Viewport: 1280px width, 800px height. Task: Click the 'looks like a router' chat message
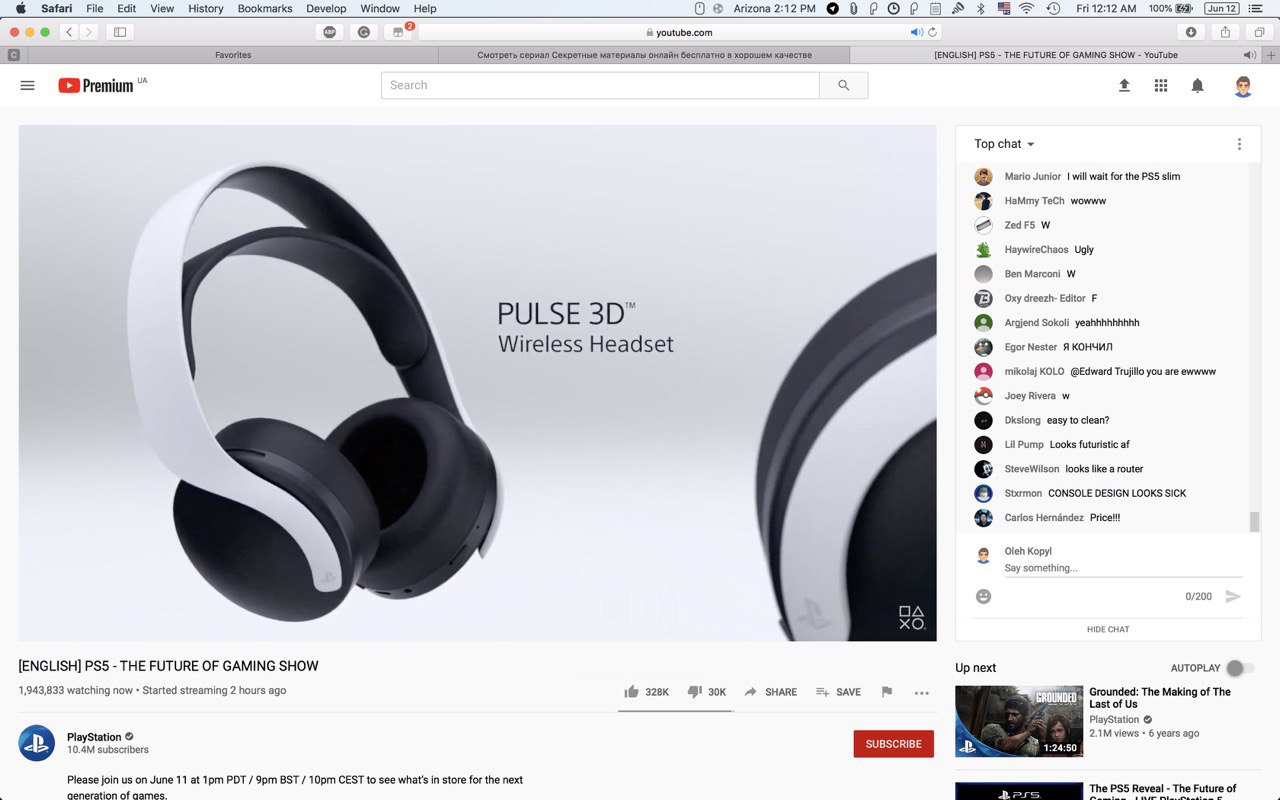click(x=1104, y=469)
